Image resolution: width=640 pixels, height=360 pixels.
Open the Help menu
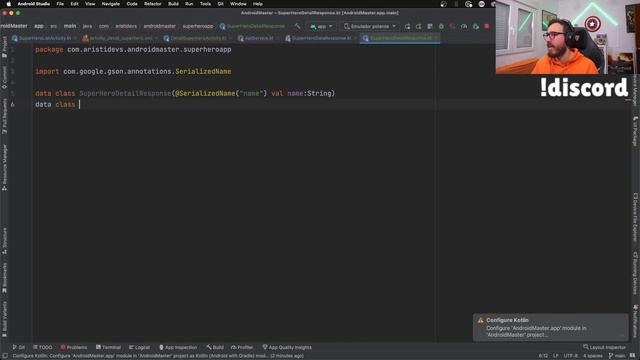[258, 4]
